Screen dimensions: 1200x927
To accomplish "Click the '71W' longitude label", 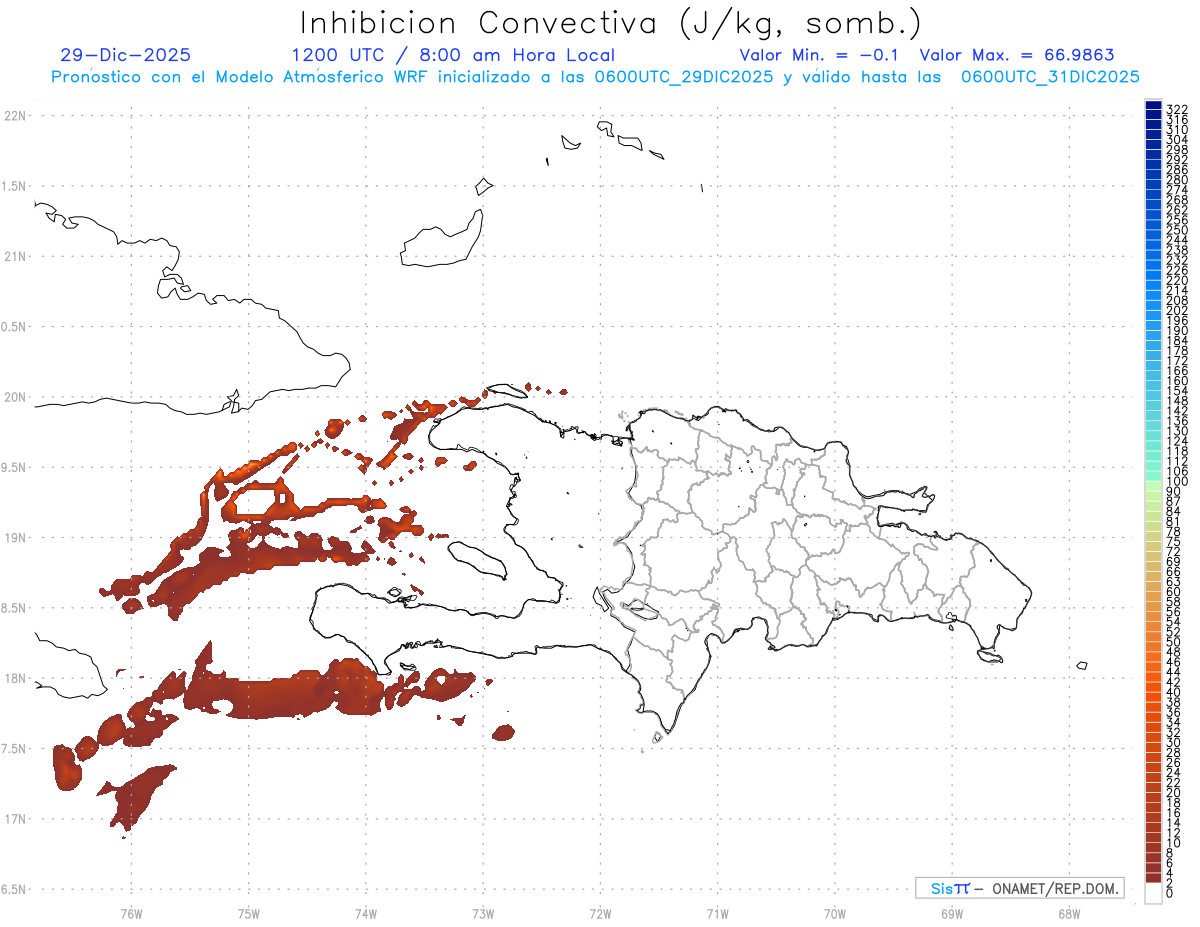I will [x=717, y=913].
